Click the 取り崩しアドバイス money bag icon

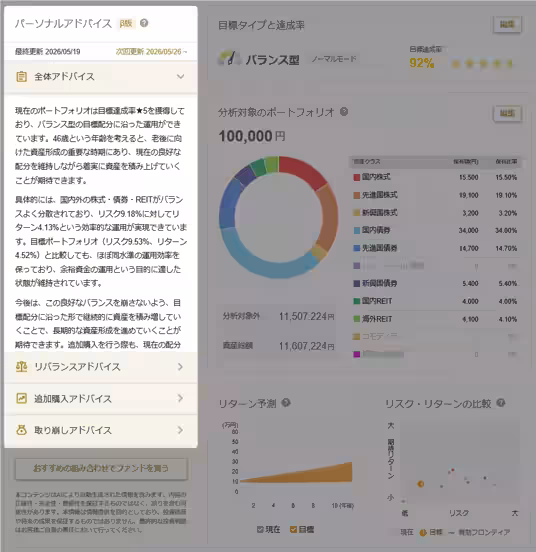pos(22,430)
